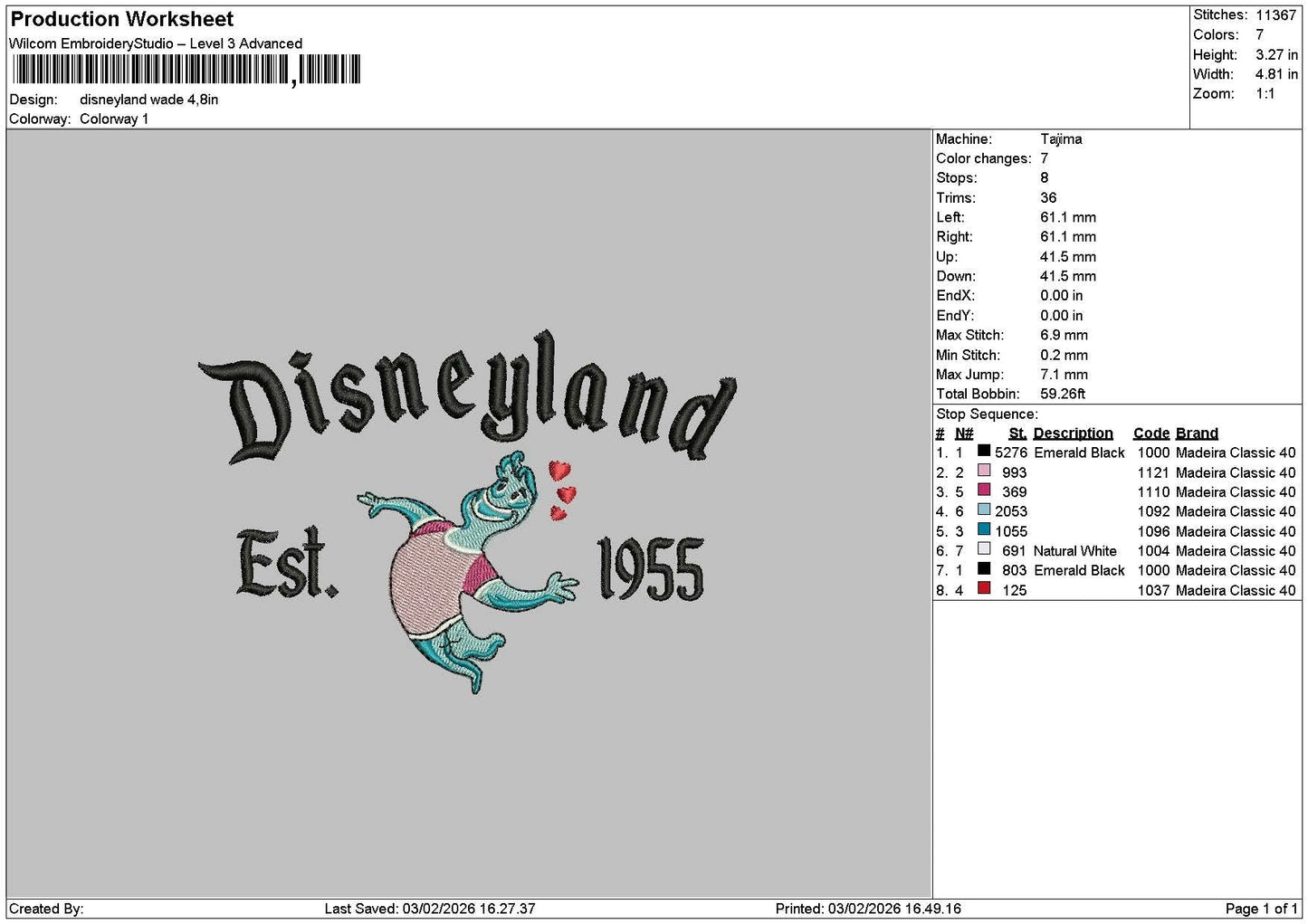Click the Trims value 36
Viewport: 1308px width, 924px height.
point(1048,198)
